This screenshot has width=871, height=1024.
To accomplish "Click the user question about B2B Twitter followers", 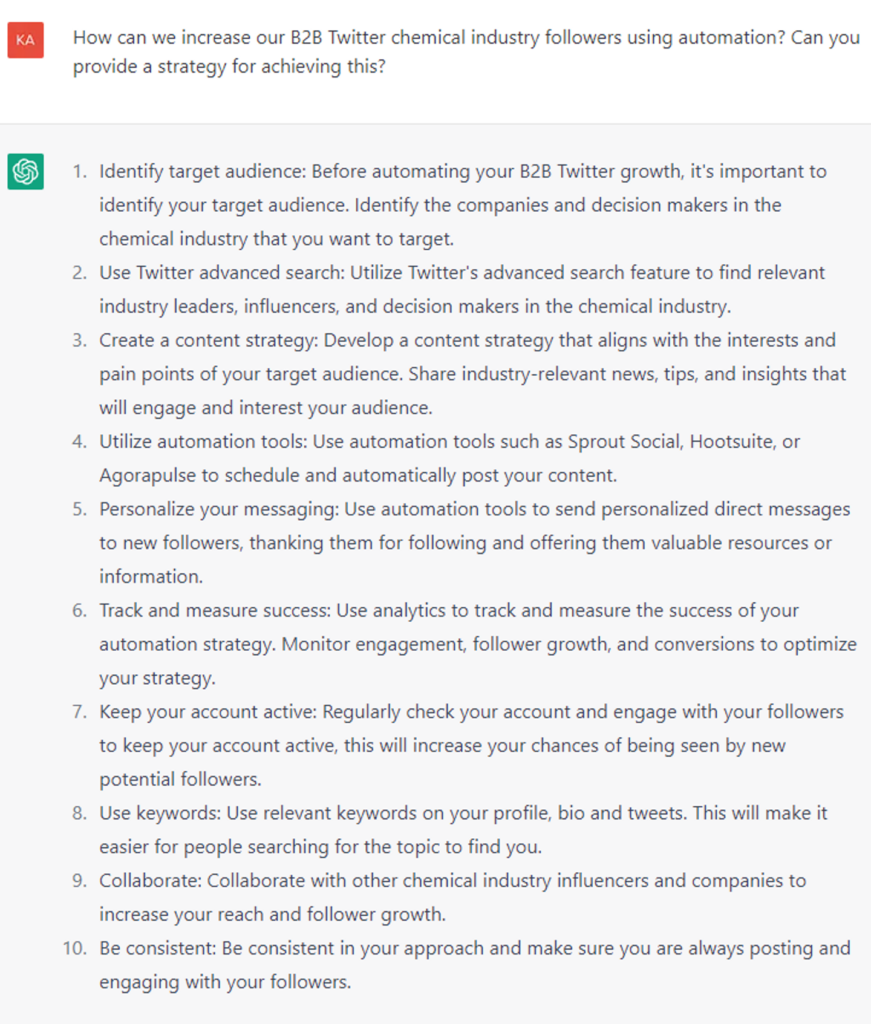I will pyautogui.click(x=465, y=38).
